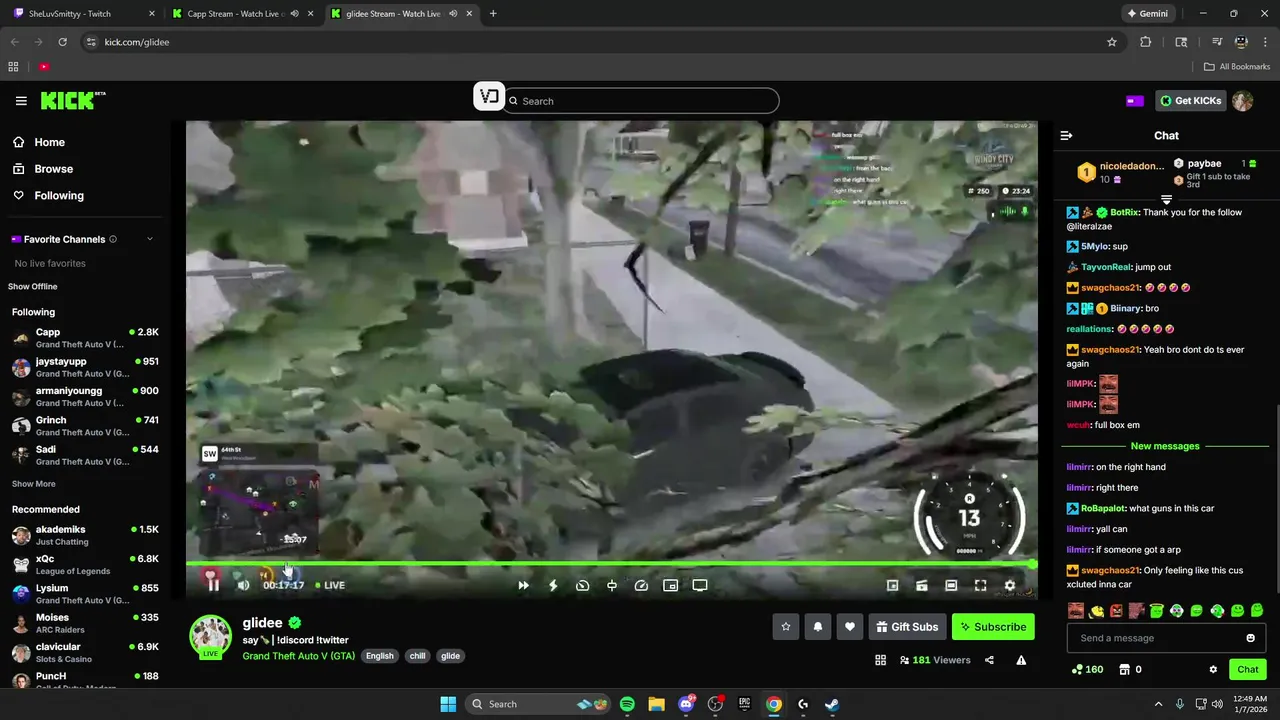Open the shop icon showing 0
Screen dimensions: 1280x720
tap(1124, 669)
